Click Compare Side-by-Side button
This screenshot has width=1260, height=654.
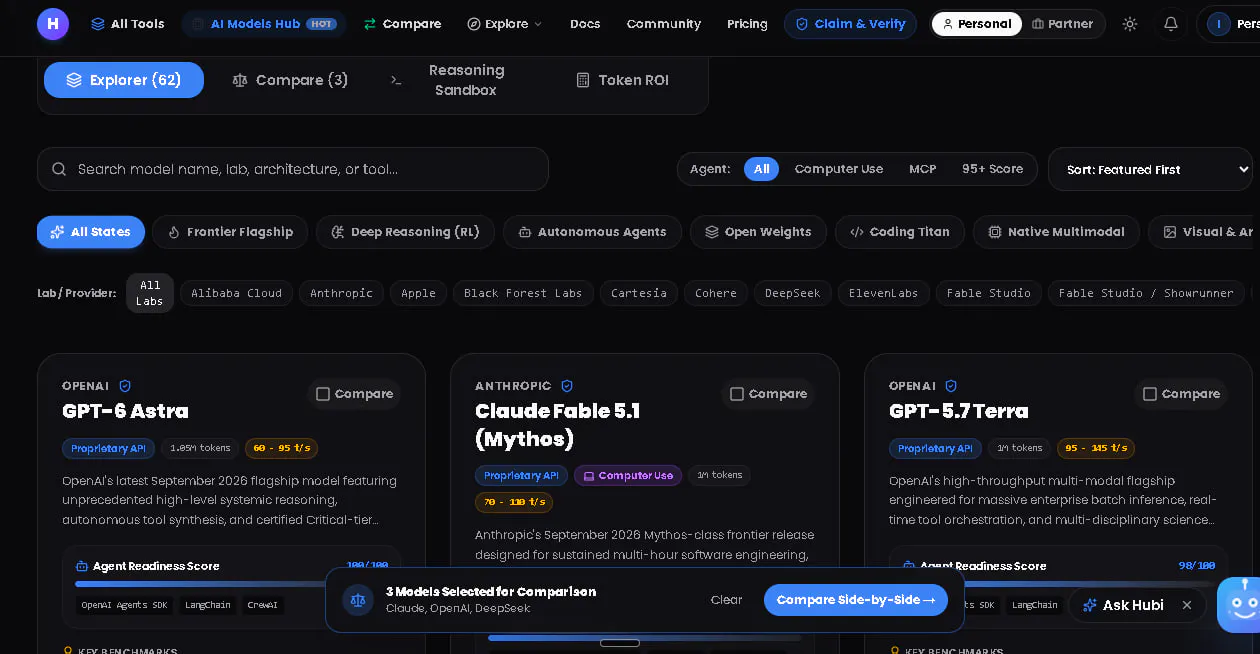click(856, 600)
